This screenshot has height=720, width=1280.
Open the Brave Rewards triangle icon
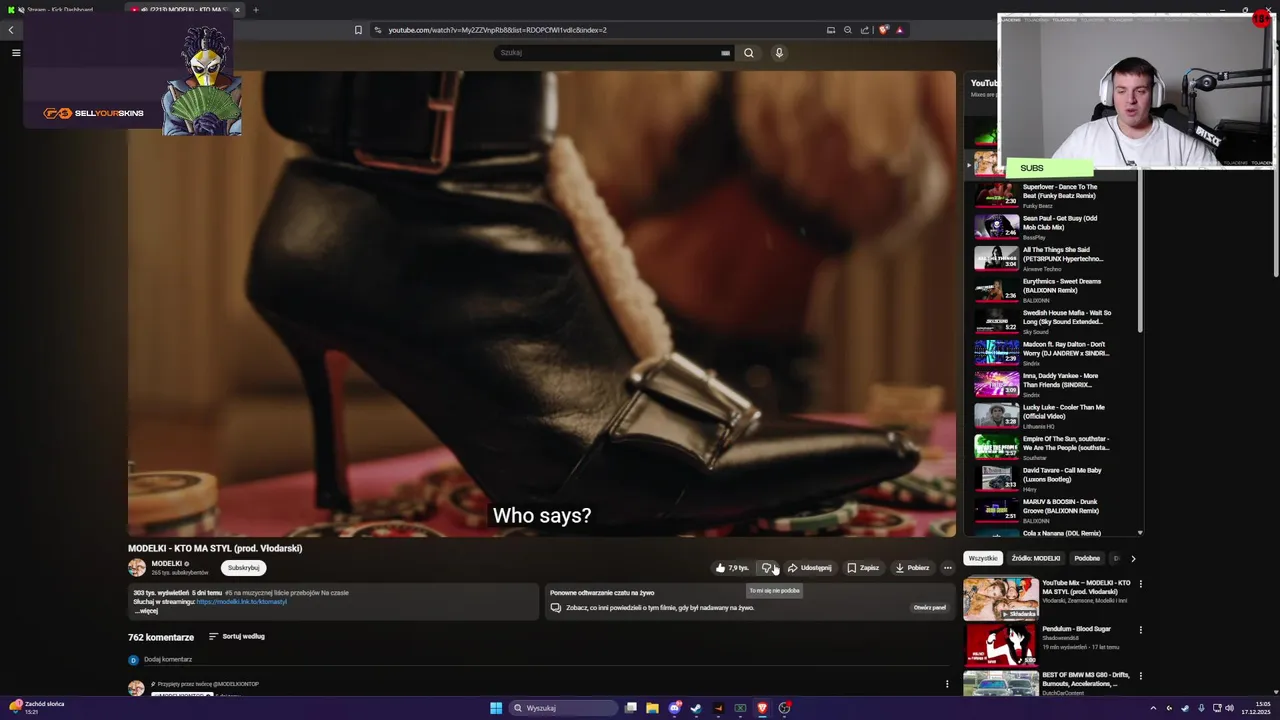899,30
